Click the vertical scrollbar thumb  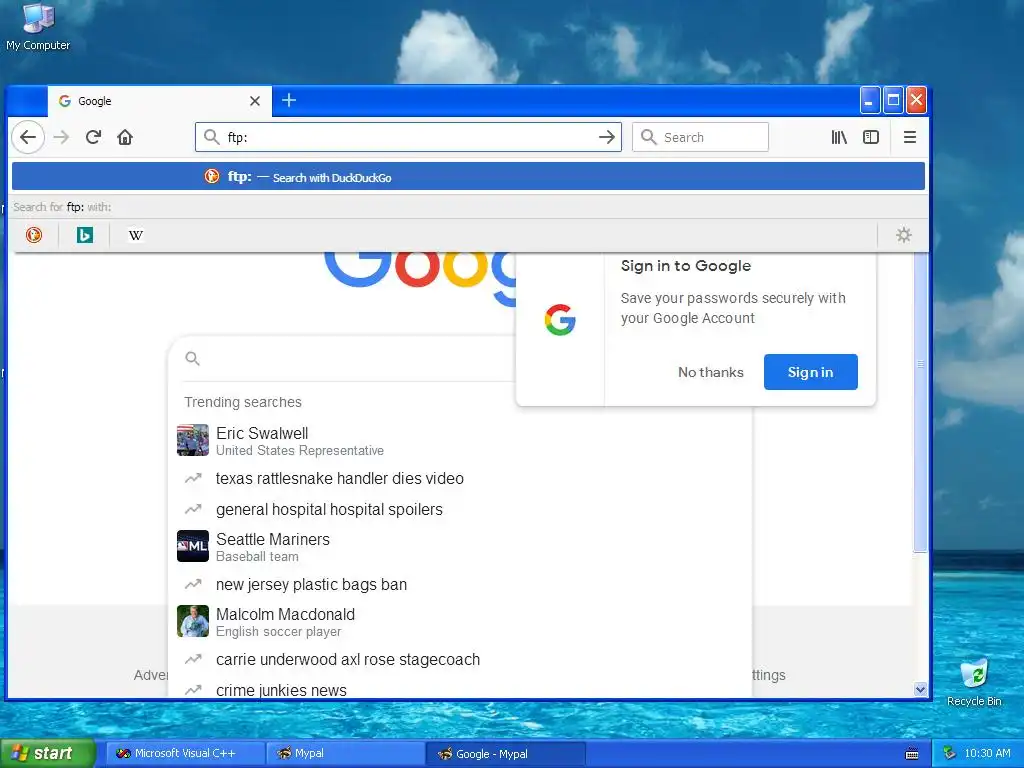click(x=921, y=402)
